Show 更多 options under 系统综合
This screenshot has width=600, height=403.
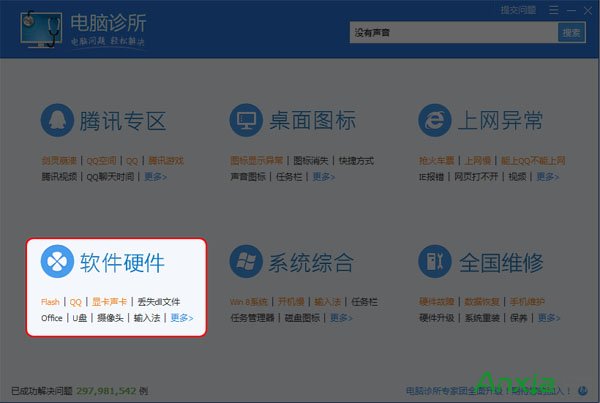pyautogui.click(x=341, y=318)
